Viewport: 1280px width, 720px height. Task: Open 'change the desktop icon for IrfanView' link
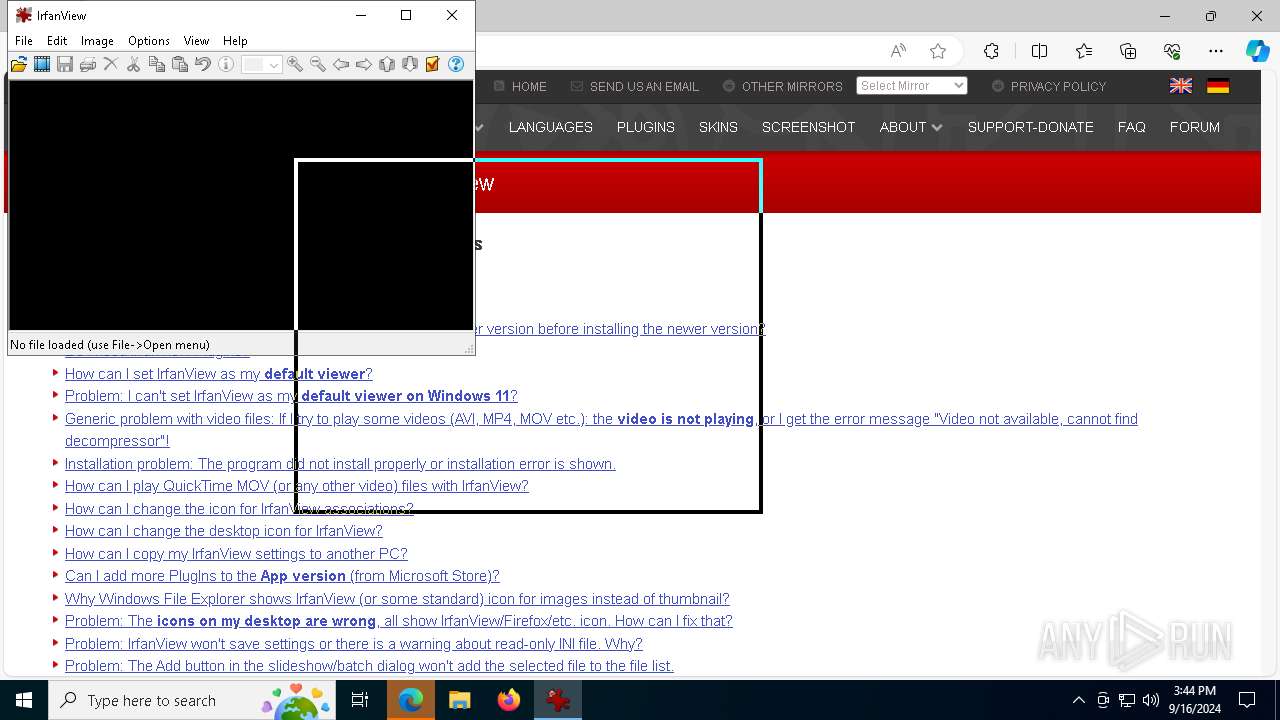click(x=224, y=531)
